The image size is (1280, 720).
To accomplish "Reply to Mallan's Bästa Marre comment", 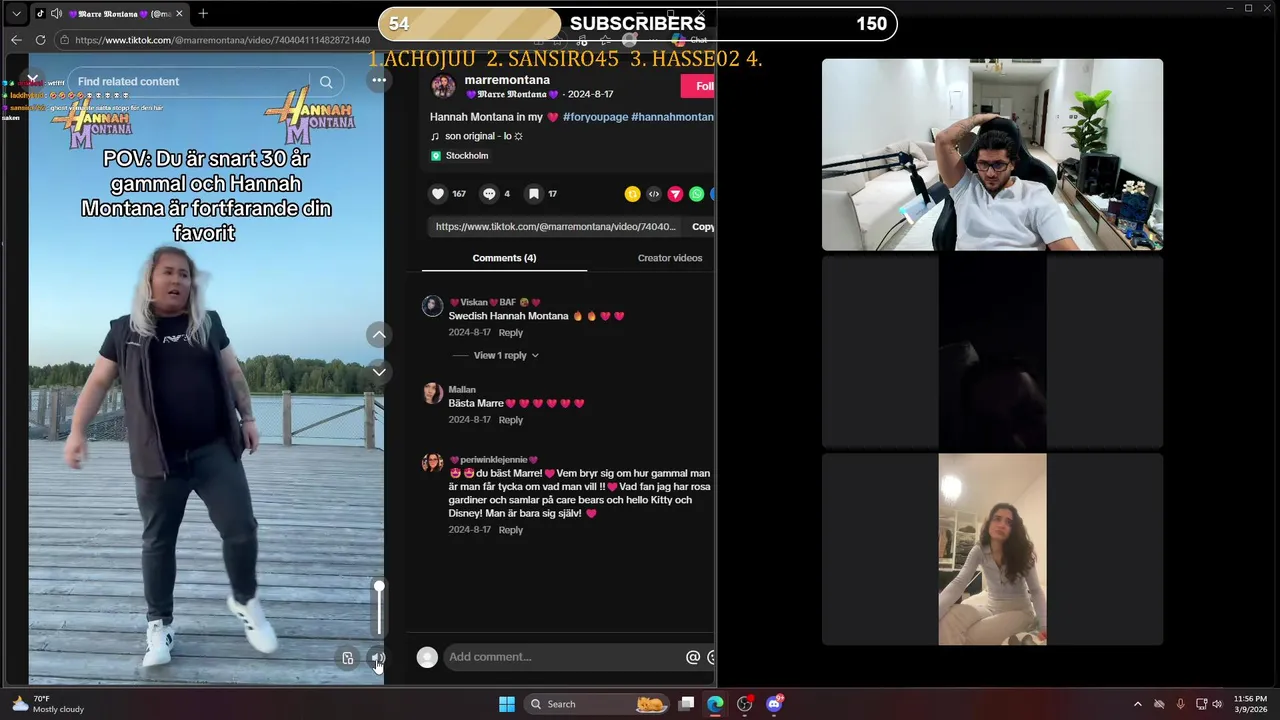I will 510,420.
